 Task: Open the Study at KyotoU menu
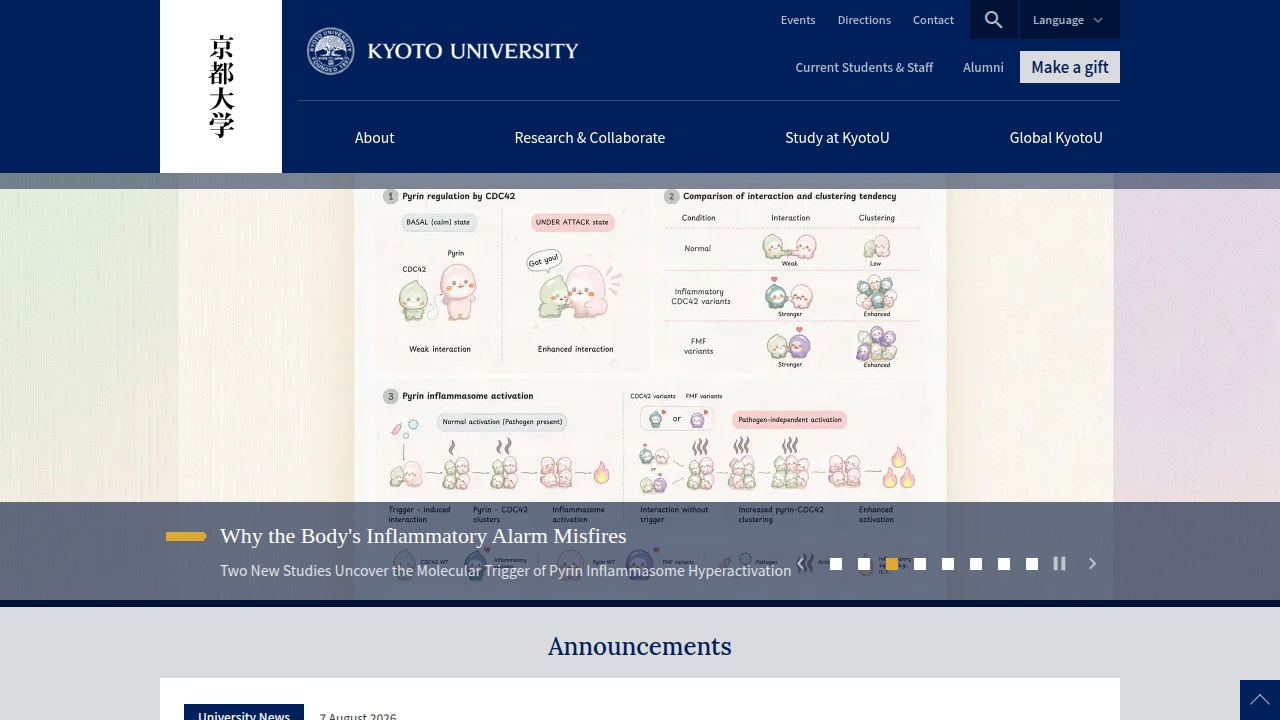pos(837,138)
